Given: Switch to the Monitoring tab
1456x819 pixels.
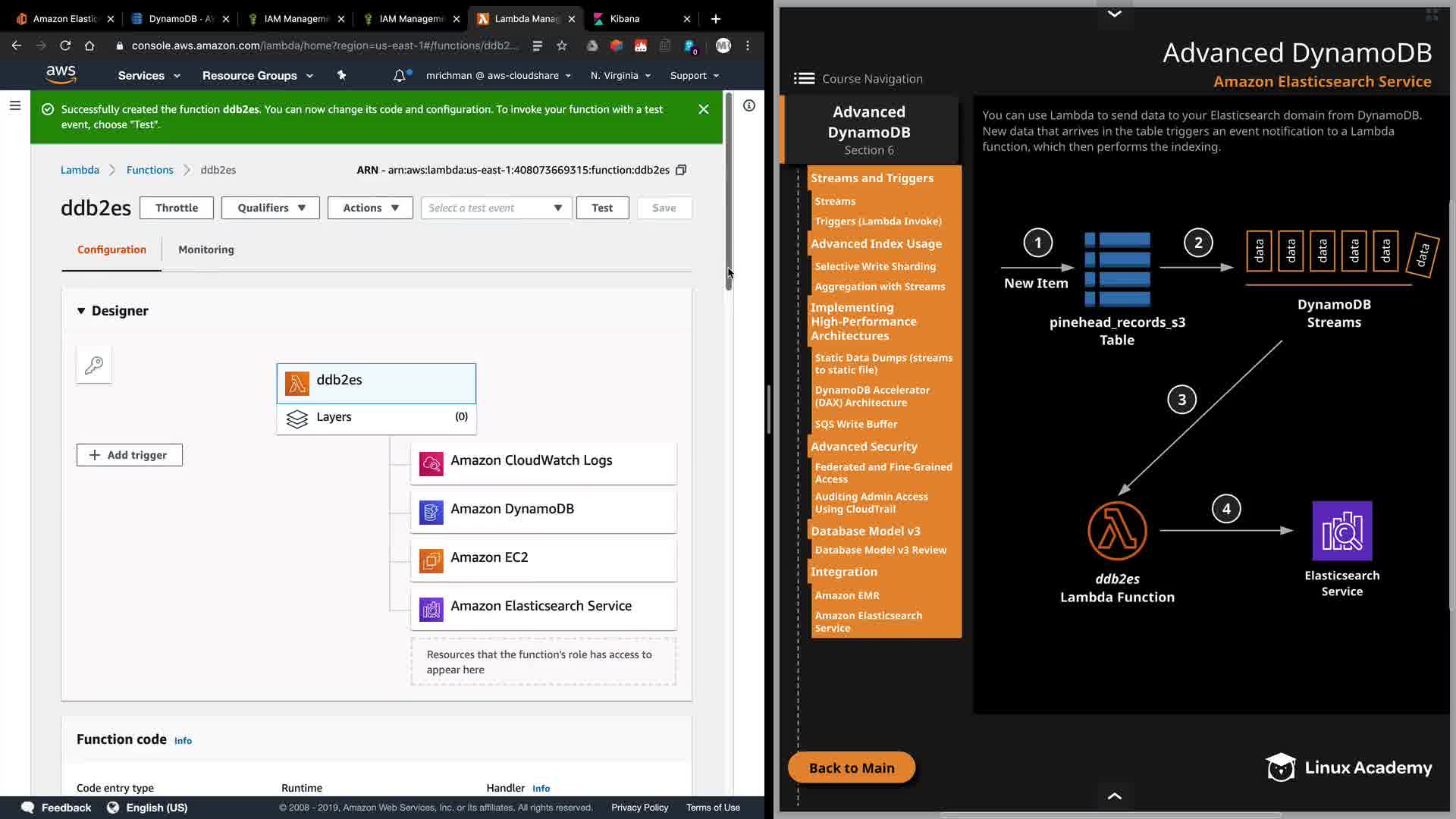Looking at the screenshot, I should pyautogui.click(x=206, y=249).
